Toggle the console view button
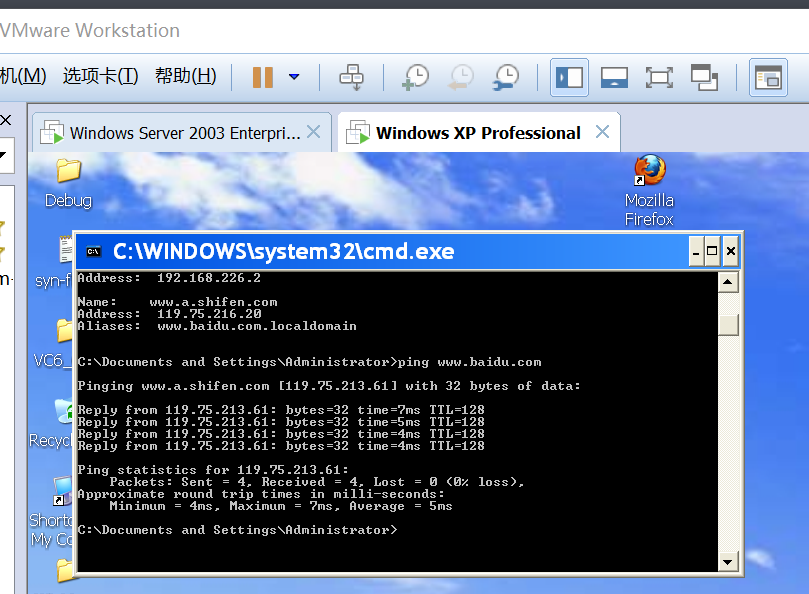809x594 pixels. pyautogui.click(x=768, y=78)
